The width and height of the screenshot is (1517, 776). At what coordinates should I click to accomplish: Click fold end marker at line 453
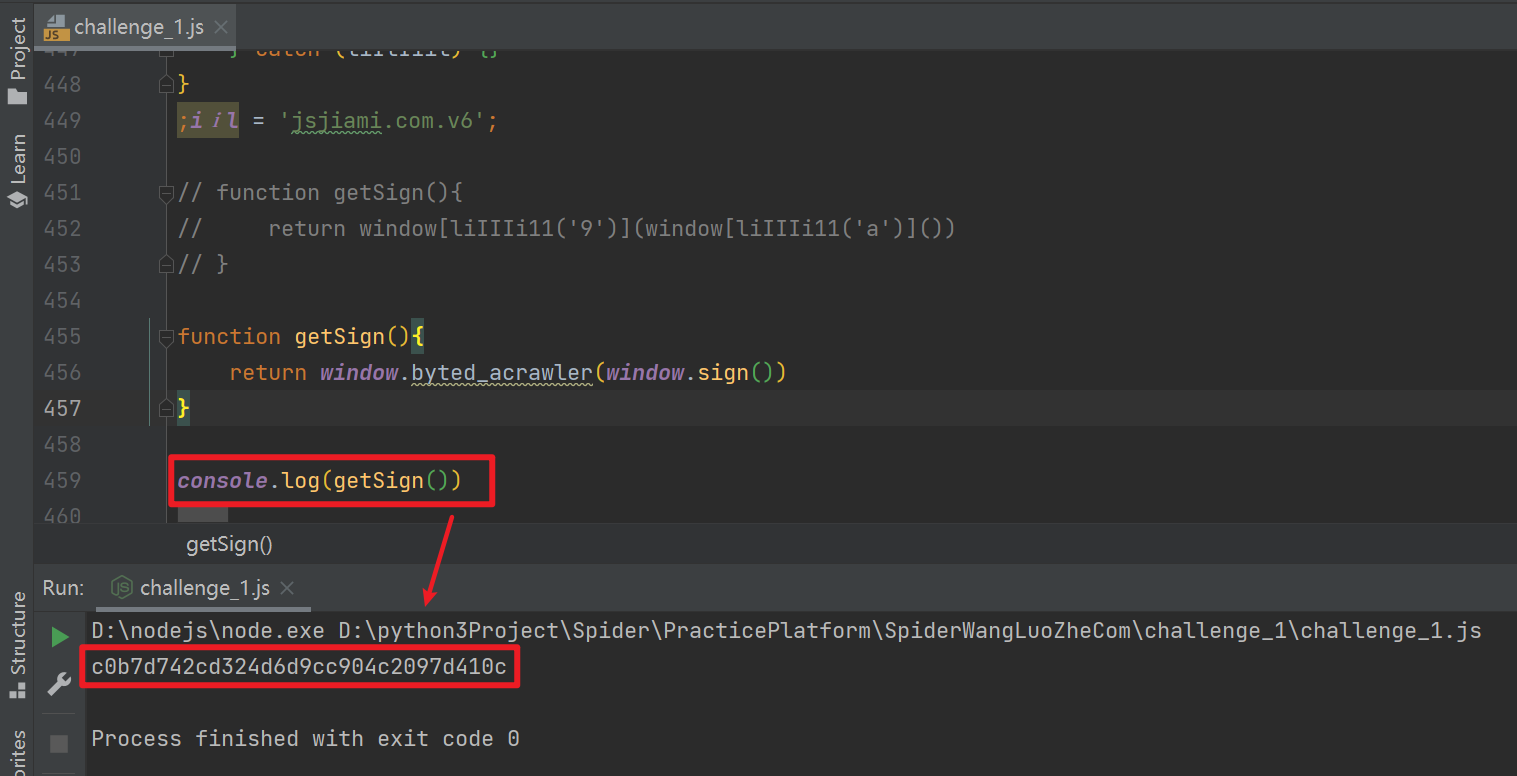[166, 264]
